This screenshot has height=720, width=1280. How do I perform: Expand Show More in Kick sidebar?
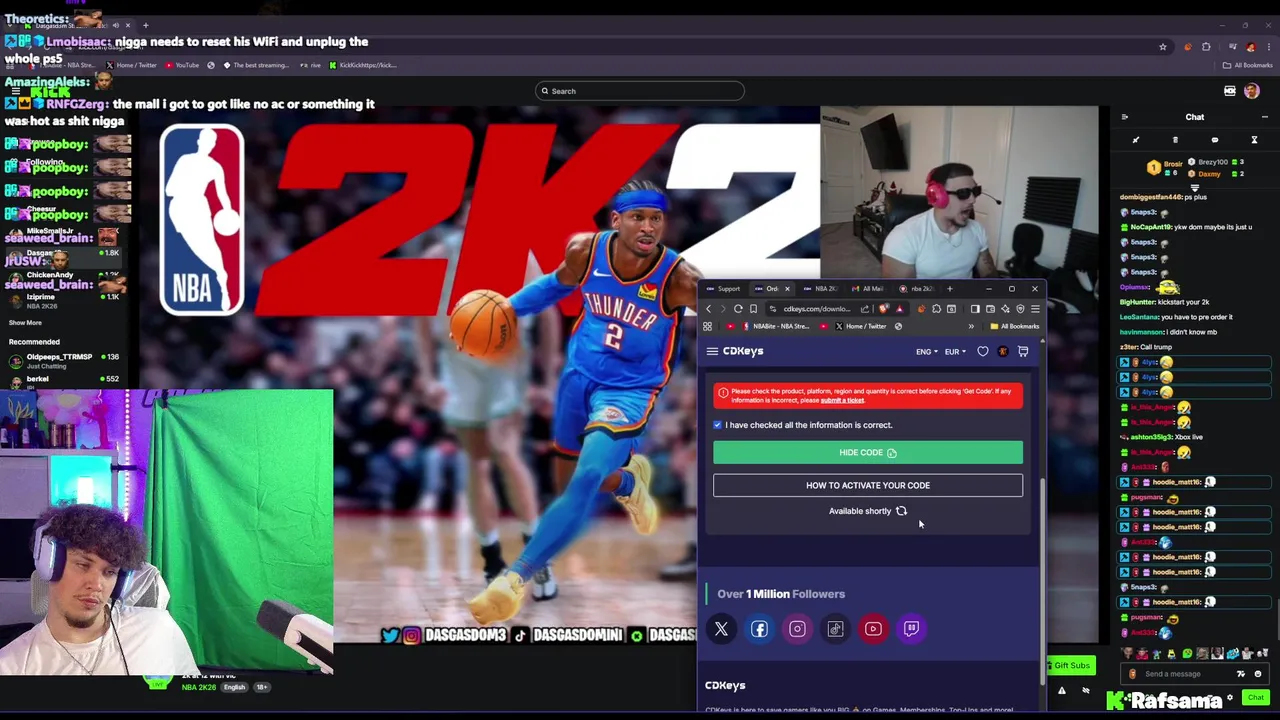[26, 323]
